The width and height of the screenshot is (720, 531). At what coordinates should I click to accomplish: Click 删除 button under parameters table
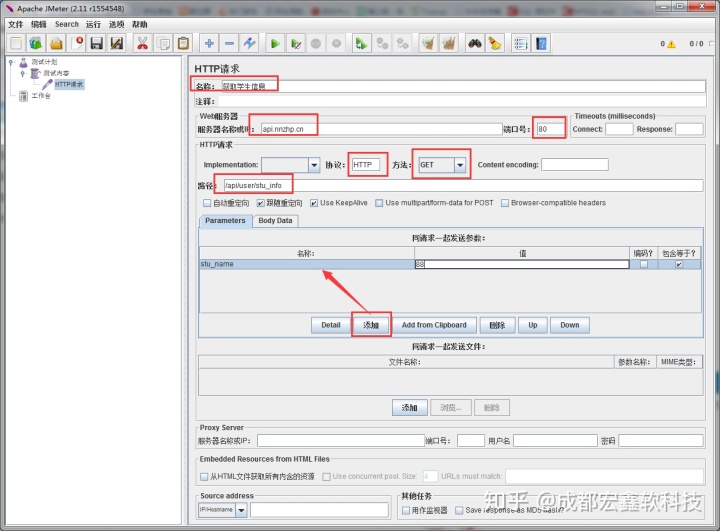point(497,325)
